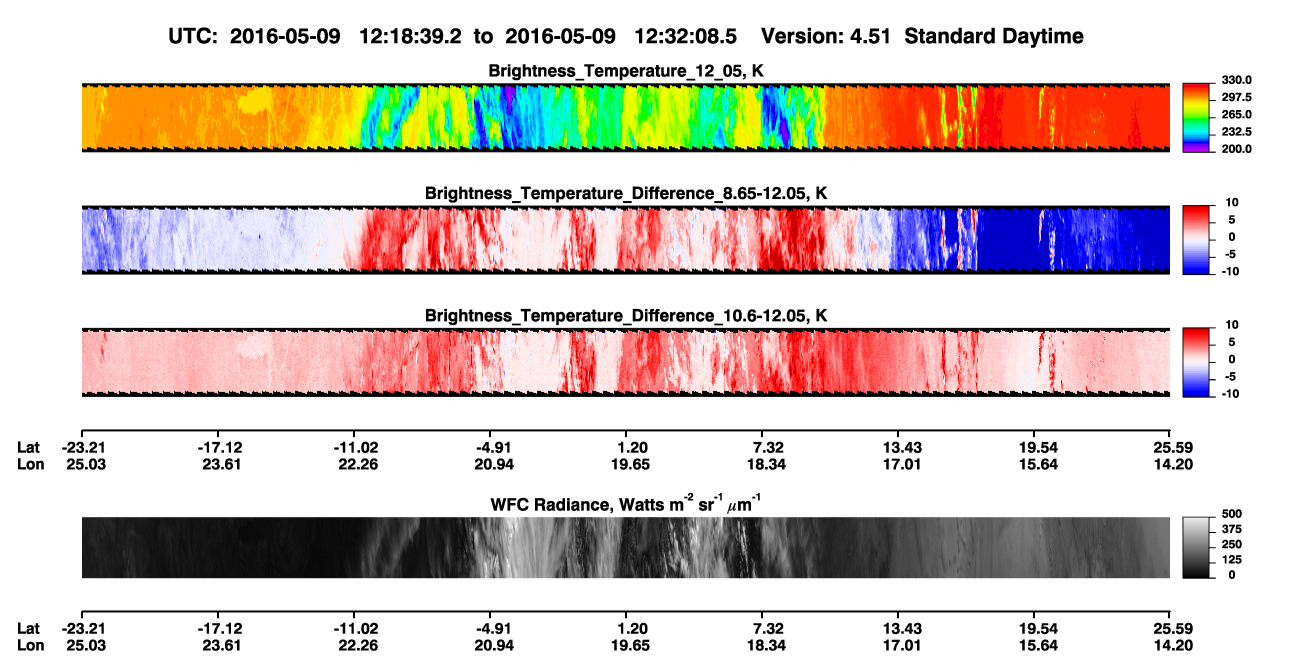Click the rainbow colorbar for Brightness Temperature
This screenshot has width=1300, height=667.
(1196, 118)
